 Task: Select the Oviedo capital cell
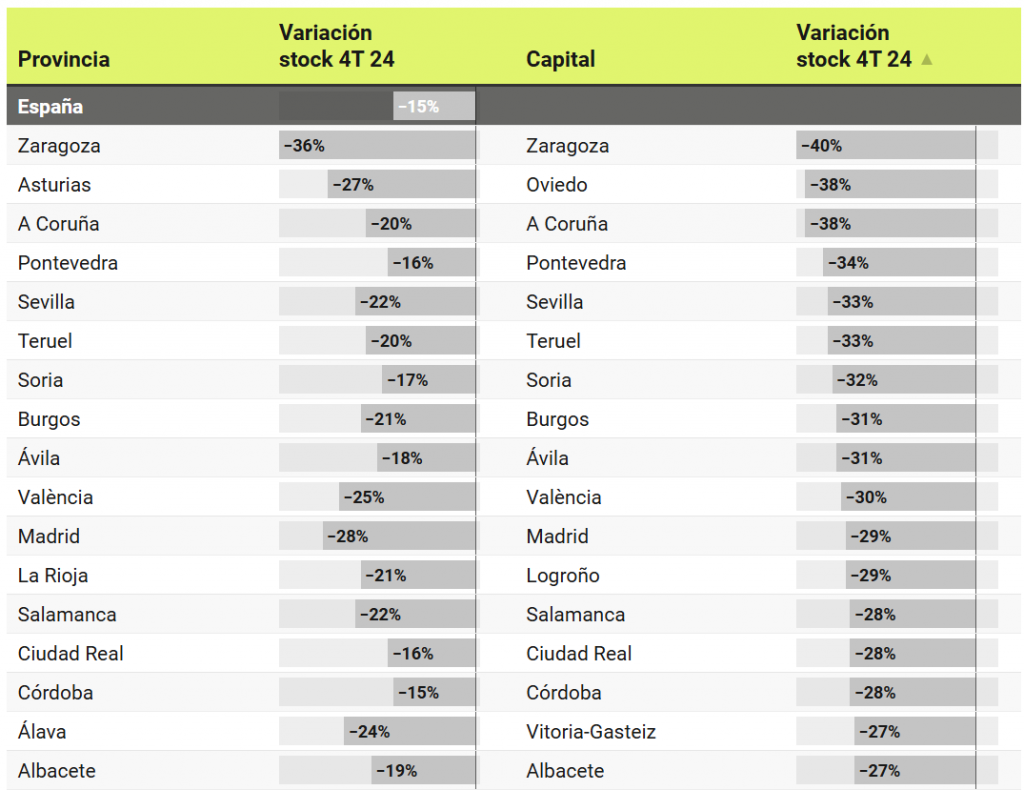click(557, 185)
